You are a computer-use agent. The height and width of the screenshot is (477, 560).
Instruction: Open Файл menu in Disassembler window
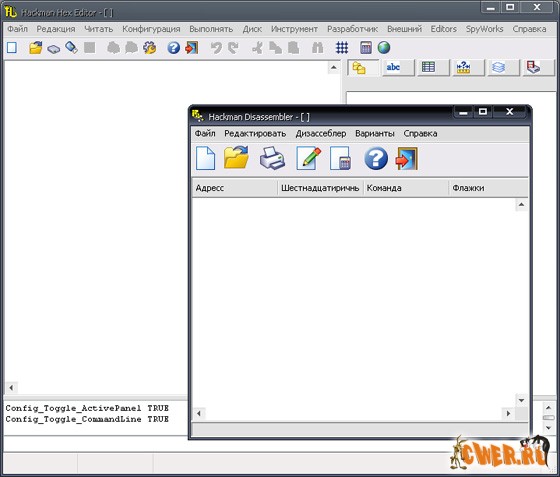tap(205, 134)
